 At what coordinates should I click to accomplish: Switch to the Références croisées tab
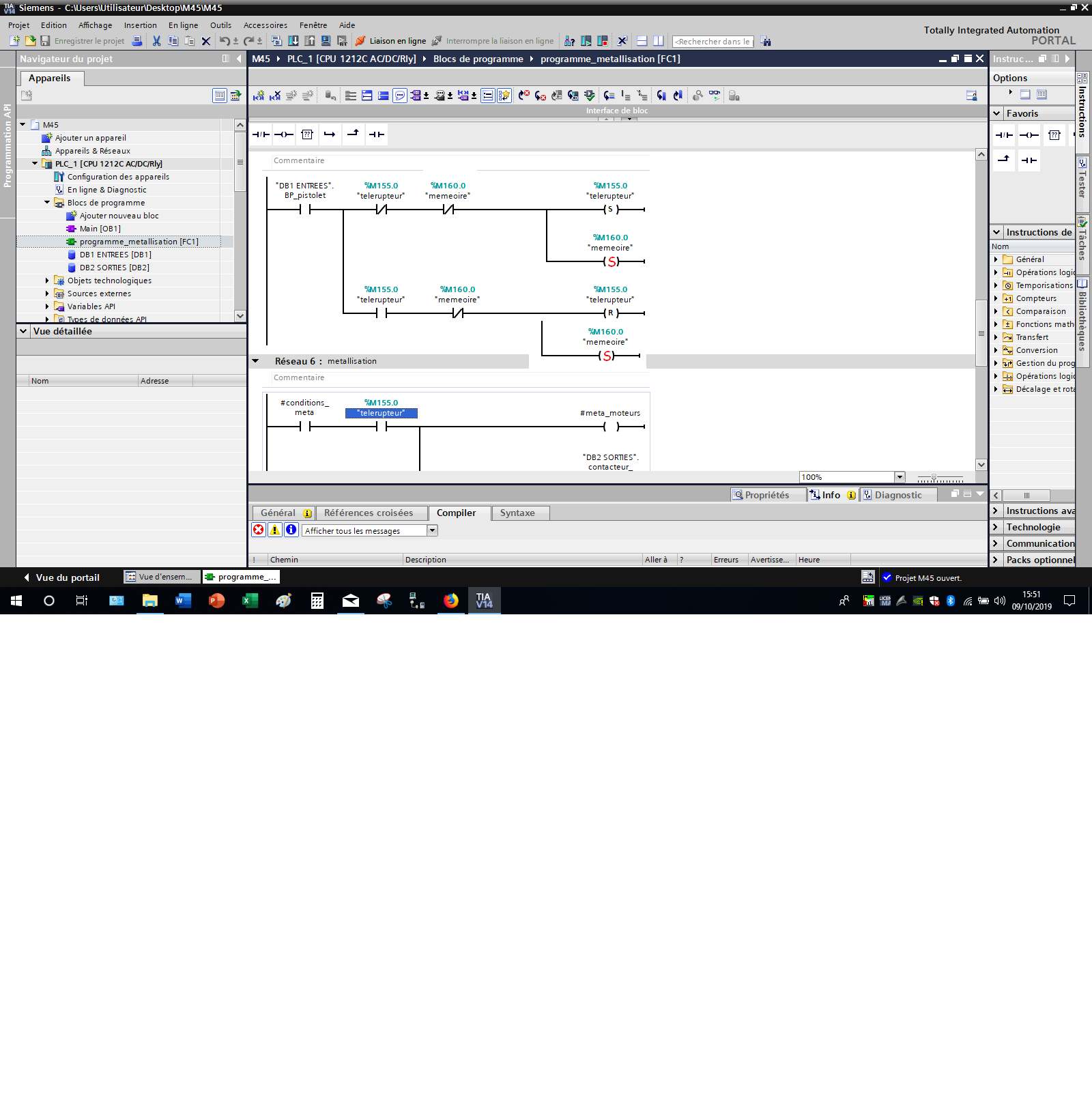pyautogui.click(x=368, y=513)
